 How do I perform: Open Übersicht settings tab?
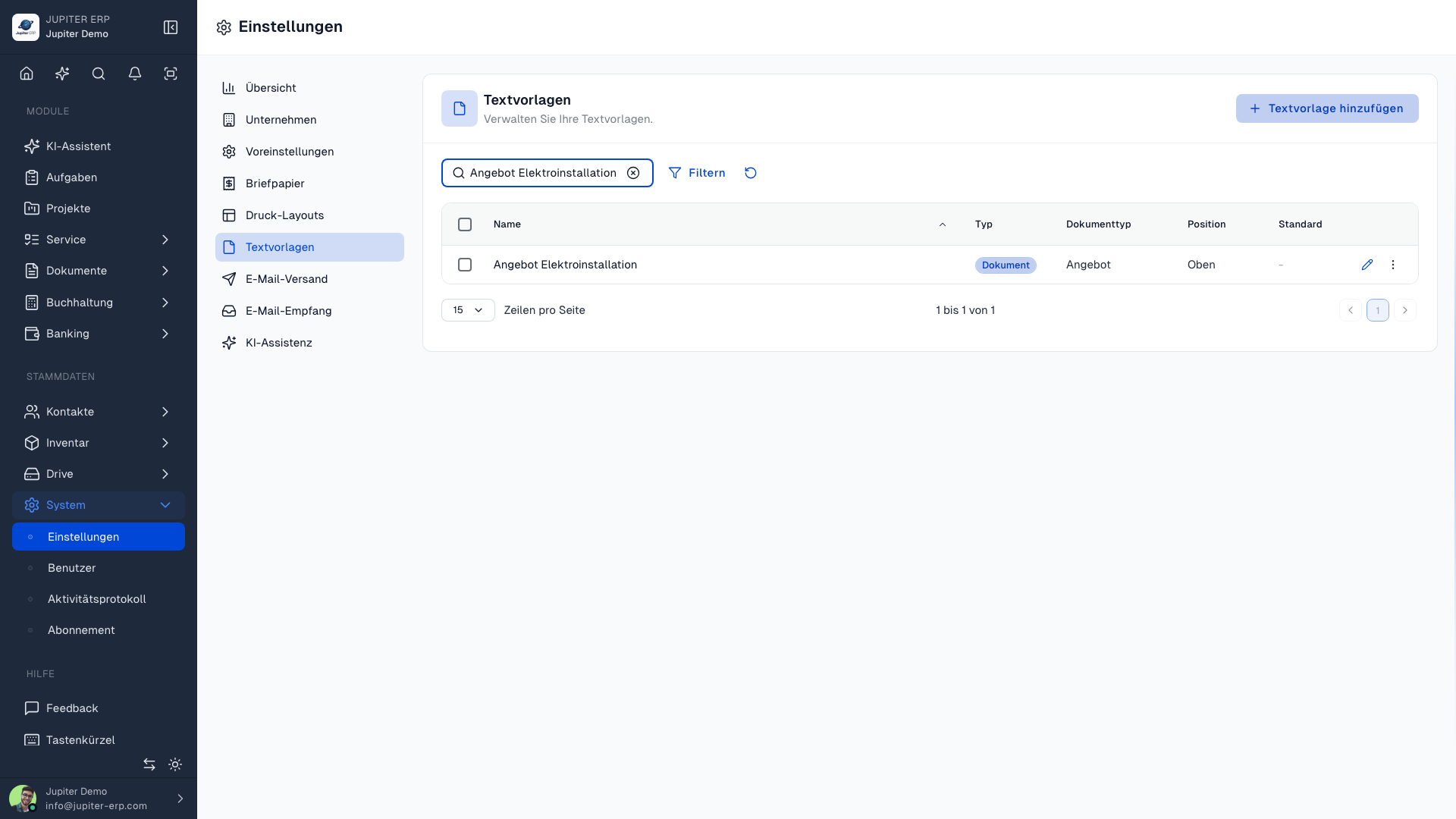(x=309, y=88)
